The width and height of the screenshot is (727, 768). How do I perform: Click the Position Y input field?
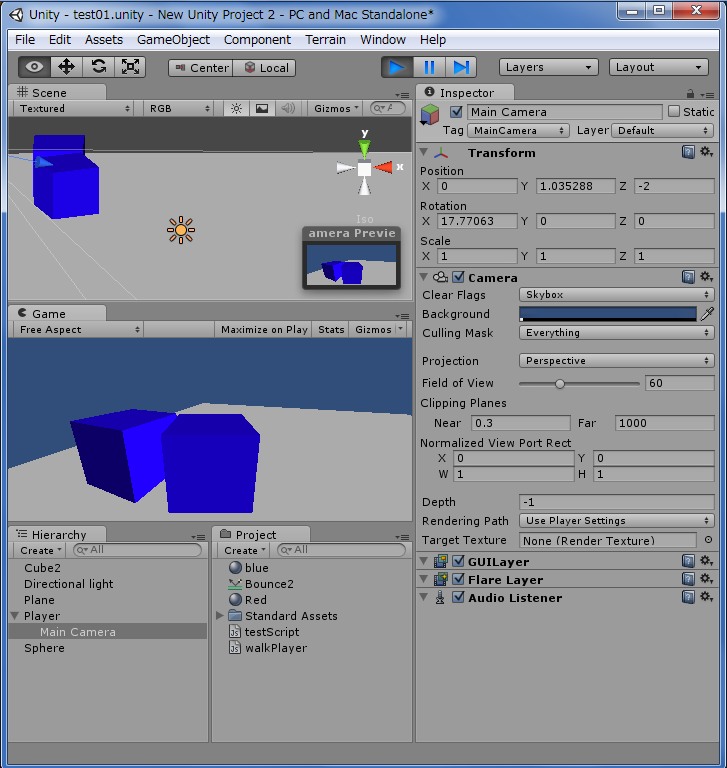575,186
